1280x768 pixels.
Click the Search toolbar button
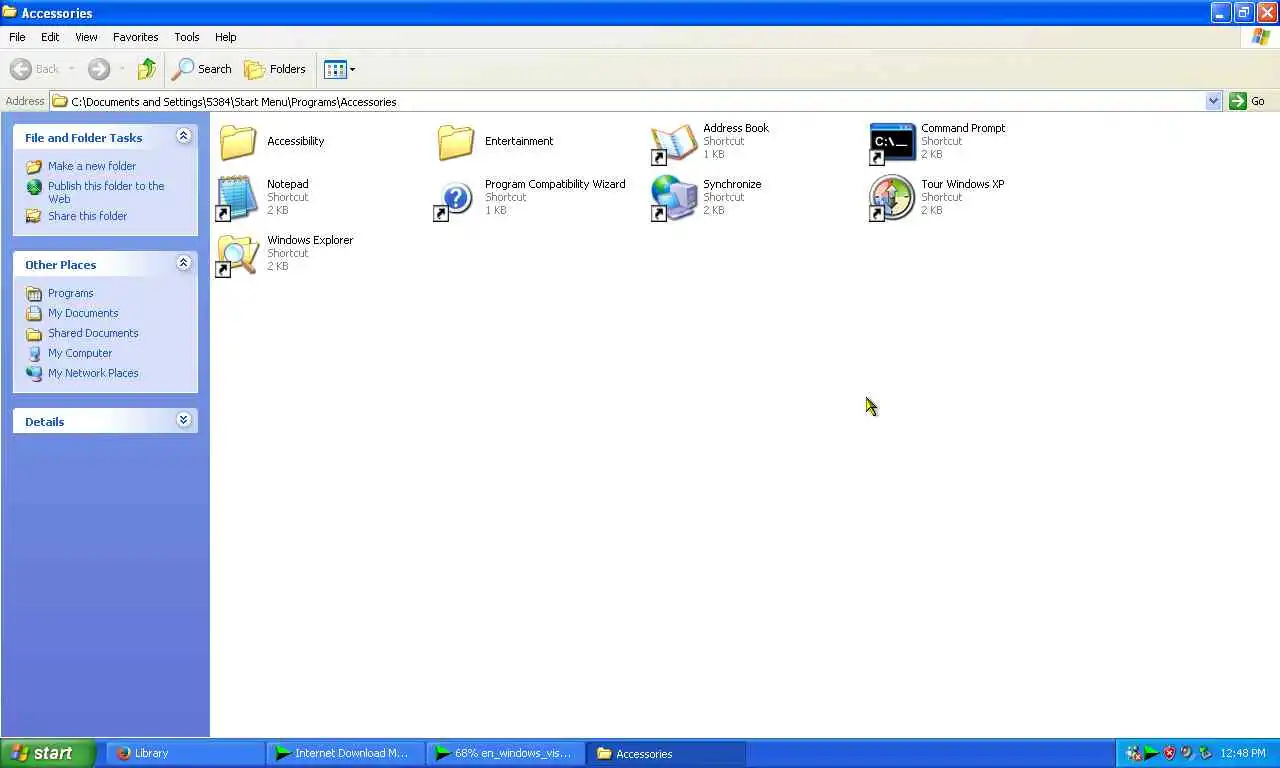tap(202, 69)
